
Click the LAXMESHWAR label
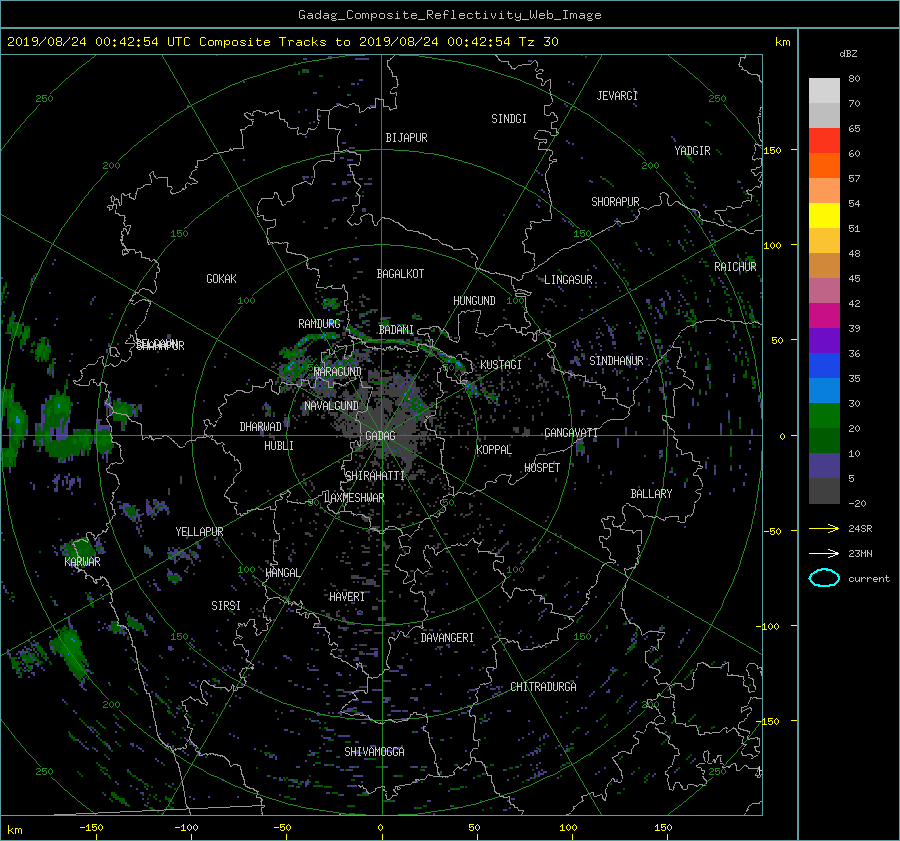(354, 498)
